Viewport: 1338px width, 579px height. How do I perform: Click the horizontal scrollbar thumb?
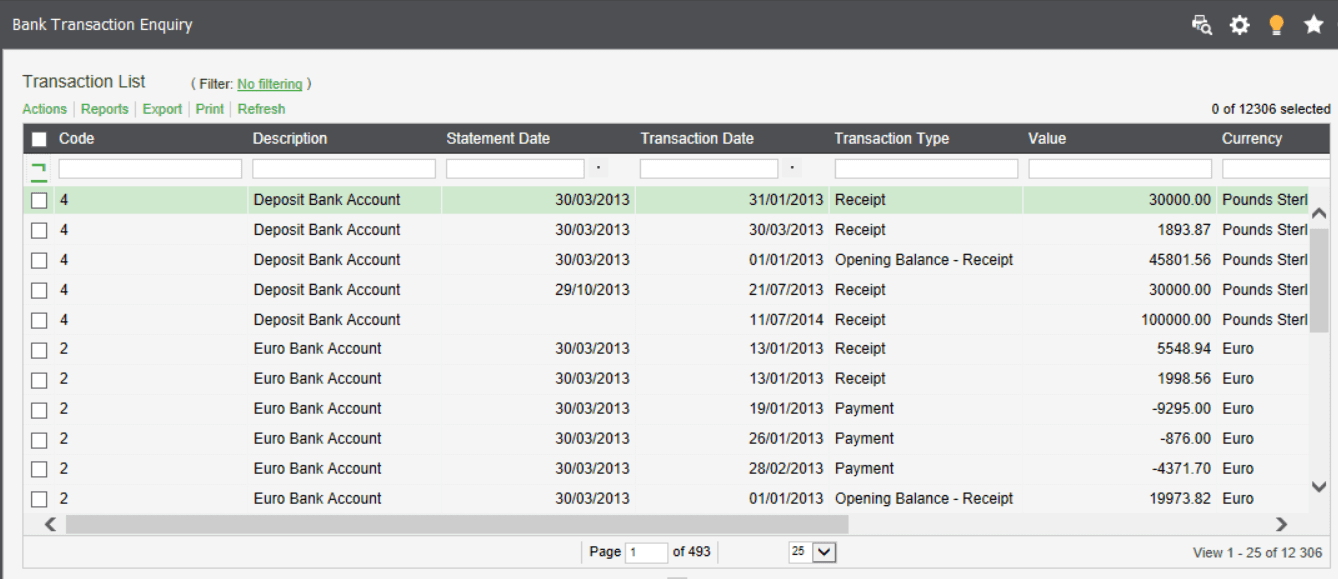(457, 524)
